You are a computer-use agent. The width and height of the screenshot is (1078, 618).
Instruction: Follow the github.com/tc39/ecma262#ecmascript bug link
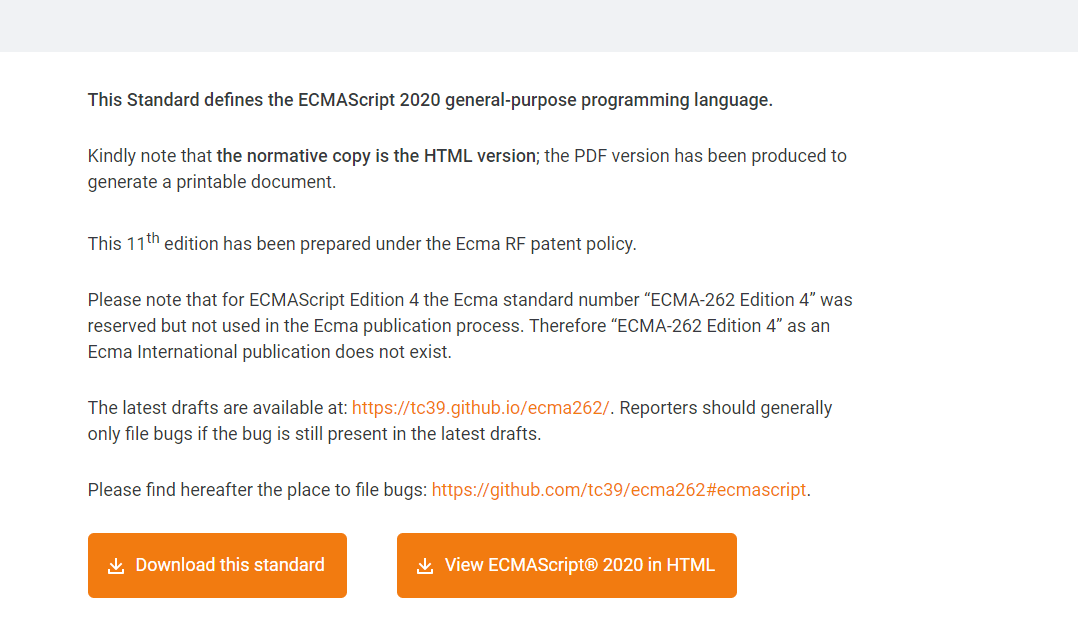(618, 490)
